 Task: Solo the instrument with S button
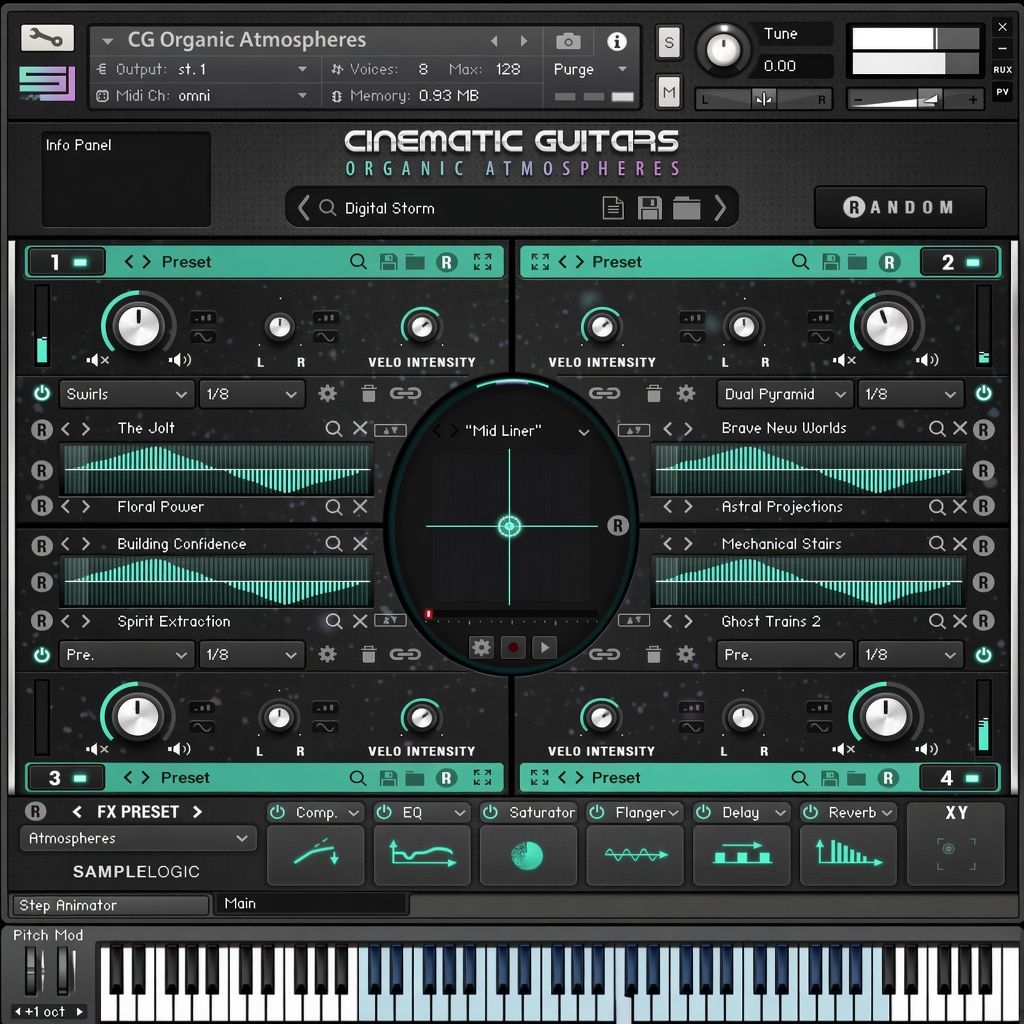pos(669,43)
